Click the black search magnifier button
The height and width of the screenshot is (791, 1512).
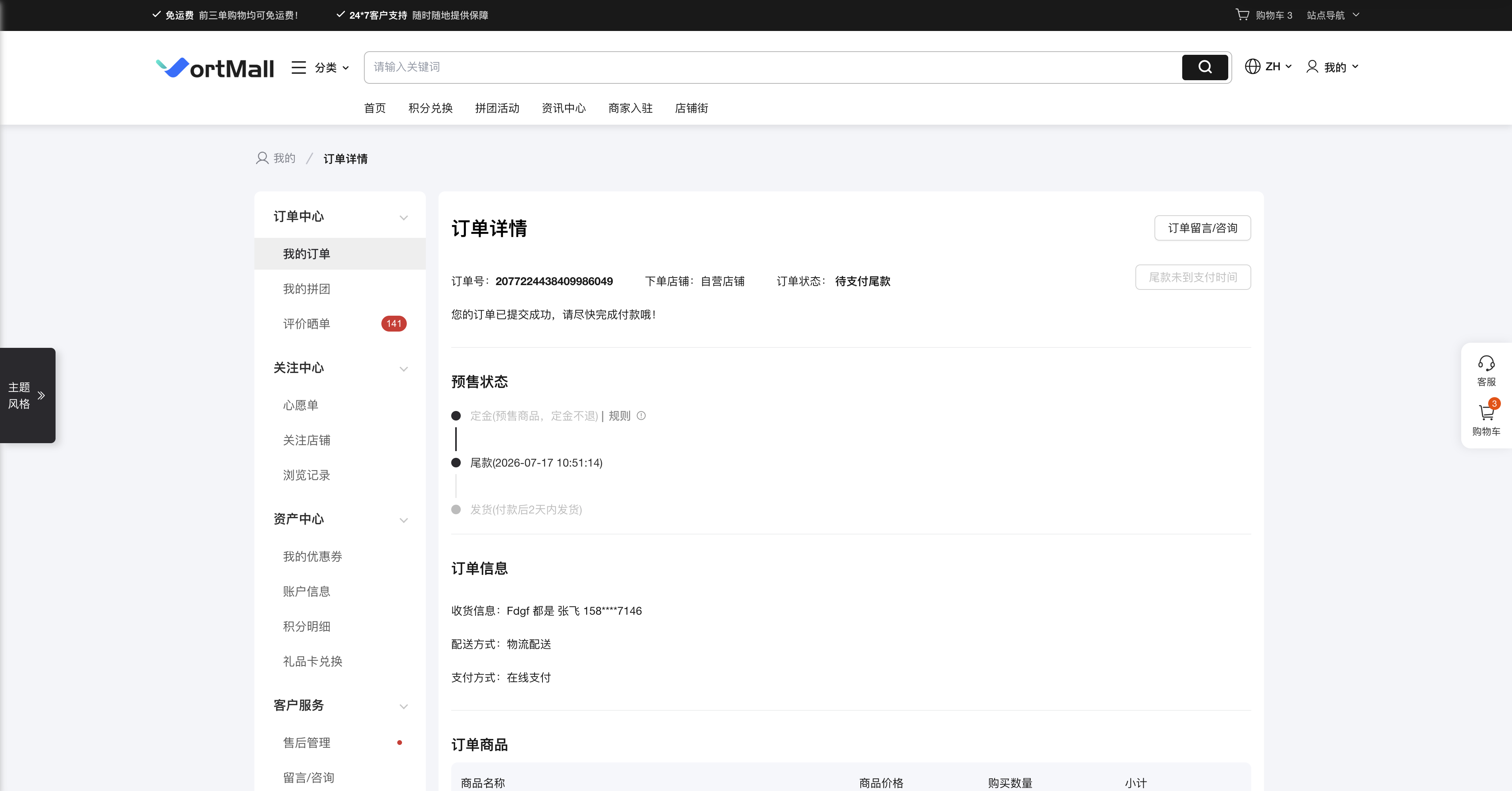[1204, 67]
